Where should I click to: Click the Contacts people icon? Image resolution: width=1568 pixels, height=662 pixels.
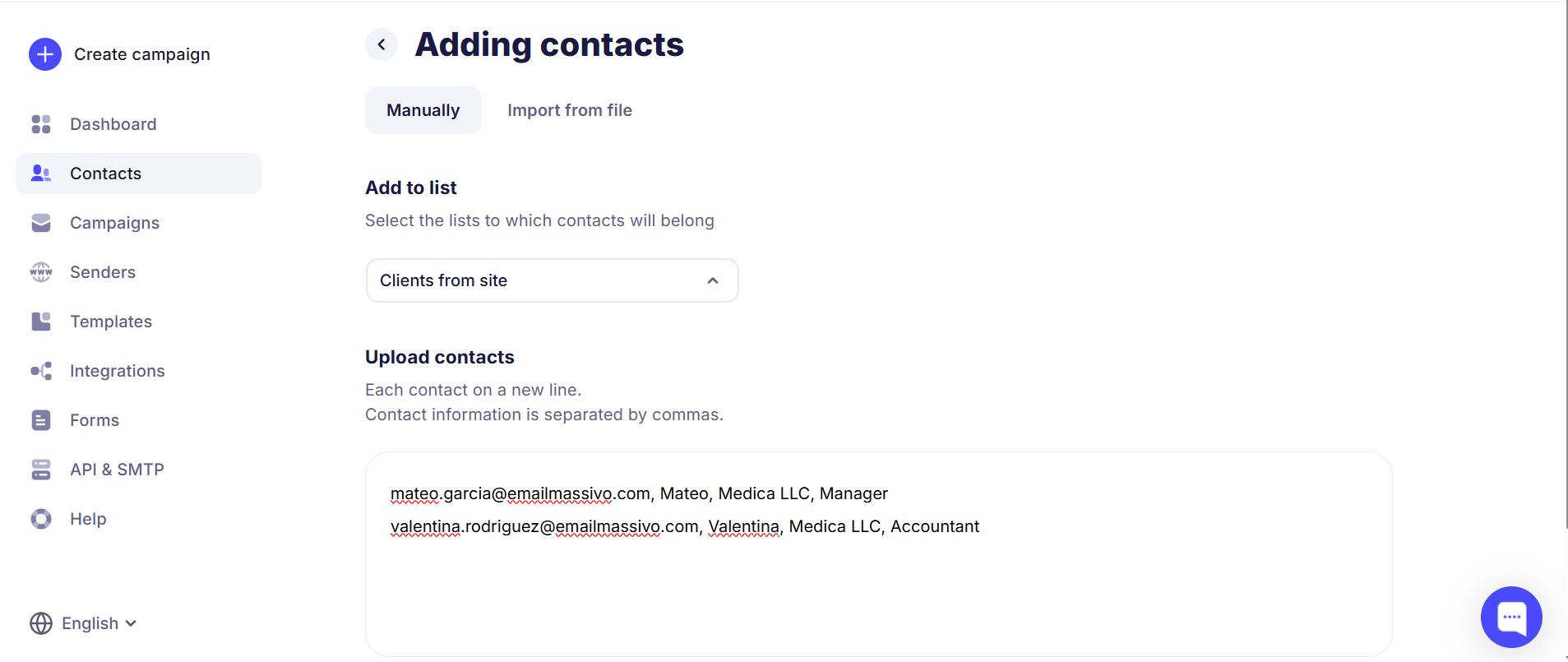pyautogui.click(x=41, y=174)
